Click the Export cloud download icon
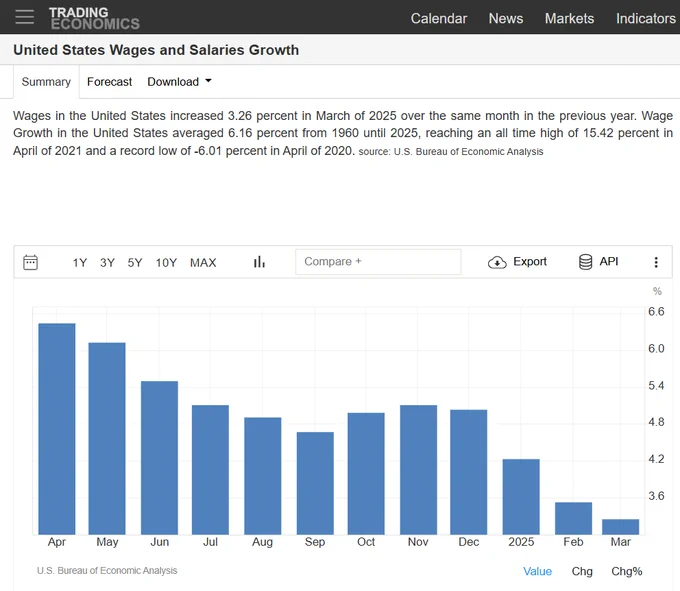Screen dimensions: 680x591 (x=497, y=262)
